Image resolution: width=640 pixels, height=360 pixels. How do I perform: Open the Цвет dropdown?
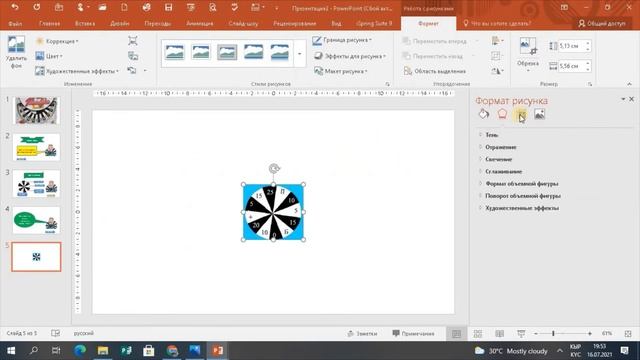click(49, 56)
